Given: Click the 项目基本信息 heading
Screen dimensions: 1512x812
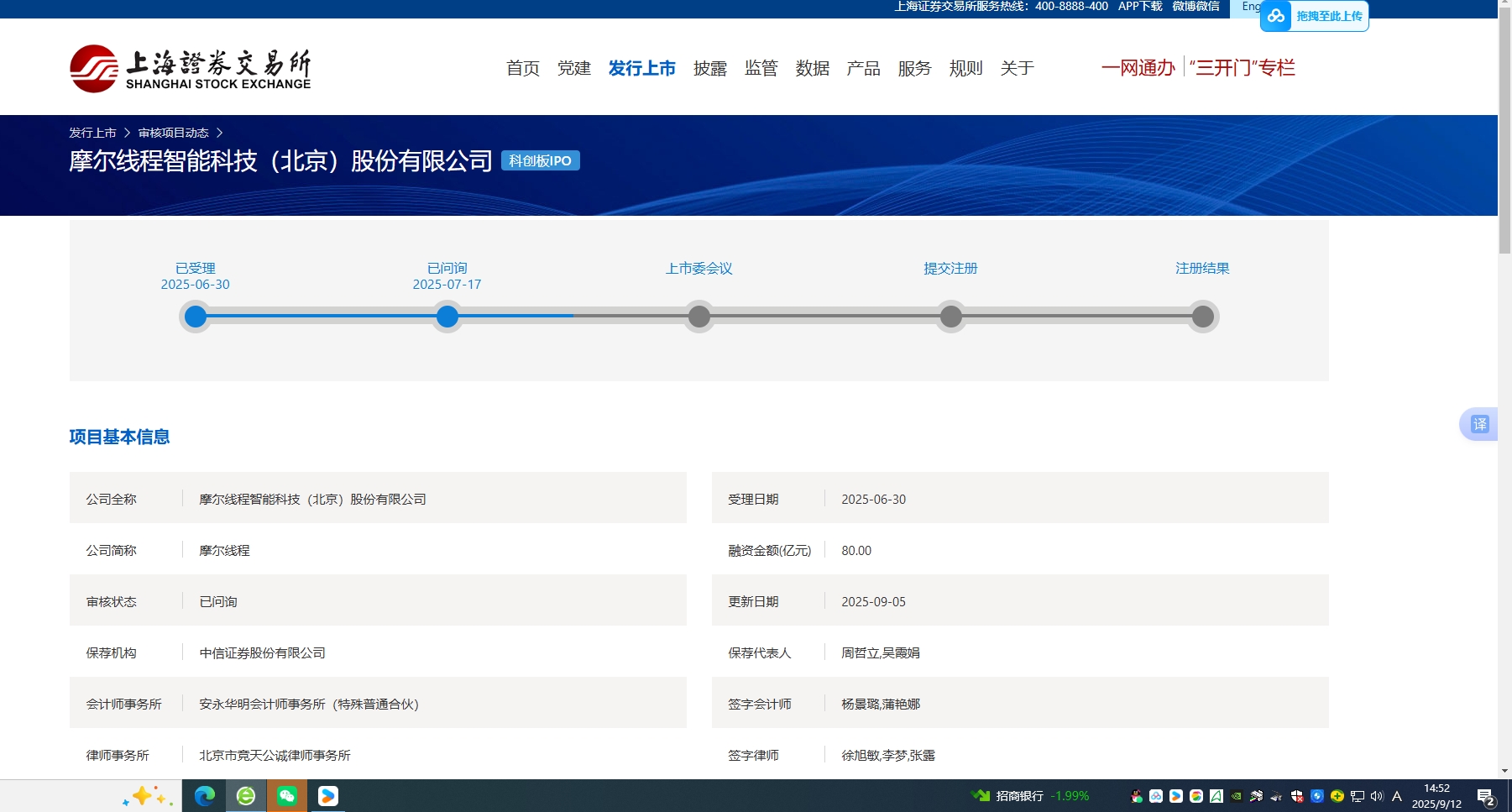Looking at the screenshot, I should pyautogui.click(x=119, y=437).
